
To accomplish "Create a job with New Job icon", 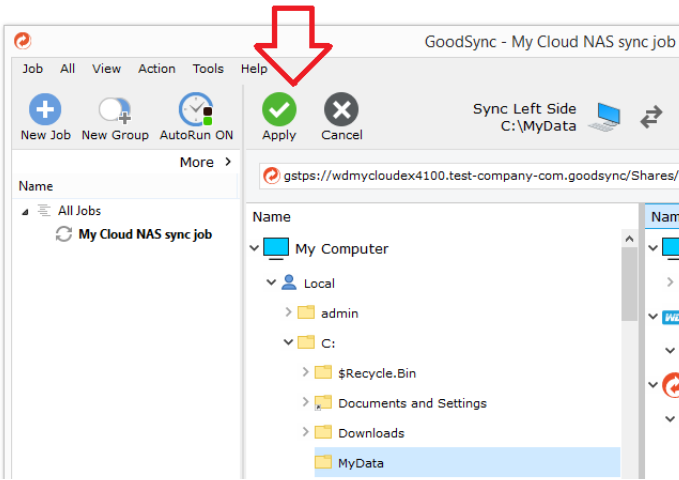I will 45,110.
